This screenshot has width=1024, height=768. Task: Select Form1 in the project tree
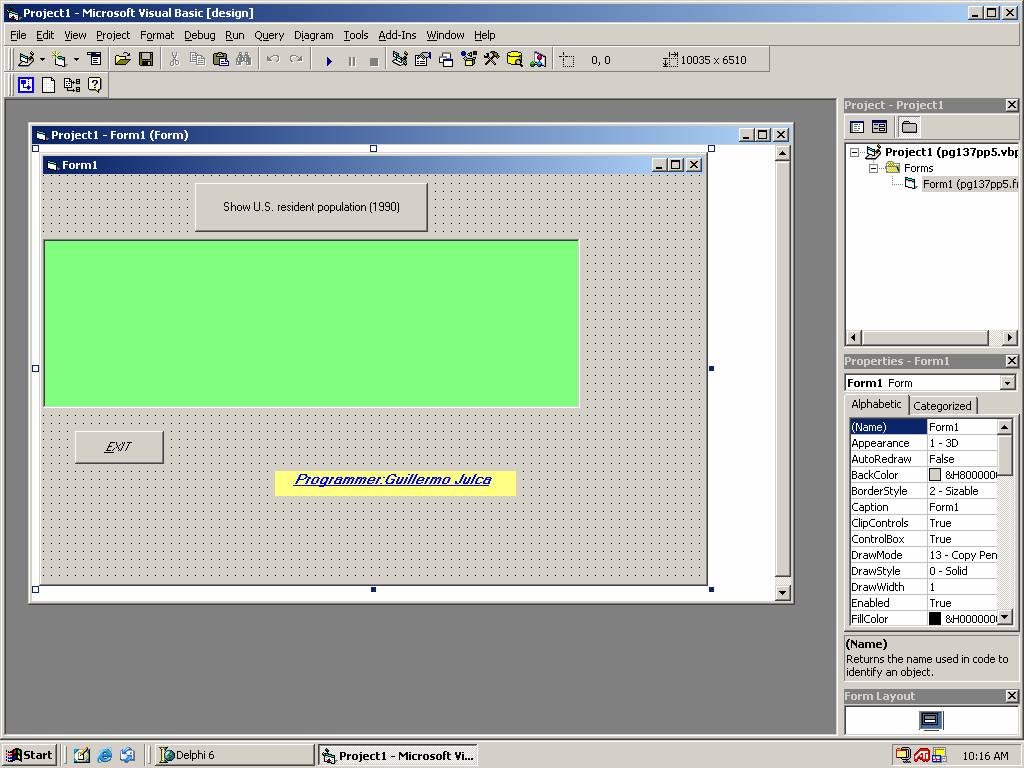pyautogui.click(x=968, y=184)
